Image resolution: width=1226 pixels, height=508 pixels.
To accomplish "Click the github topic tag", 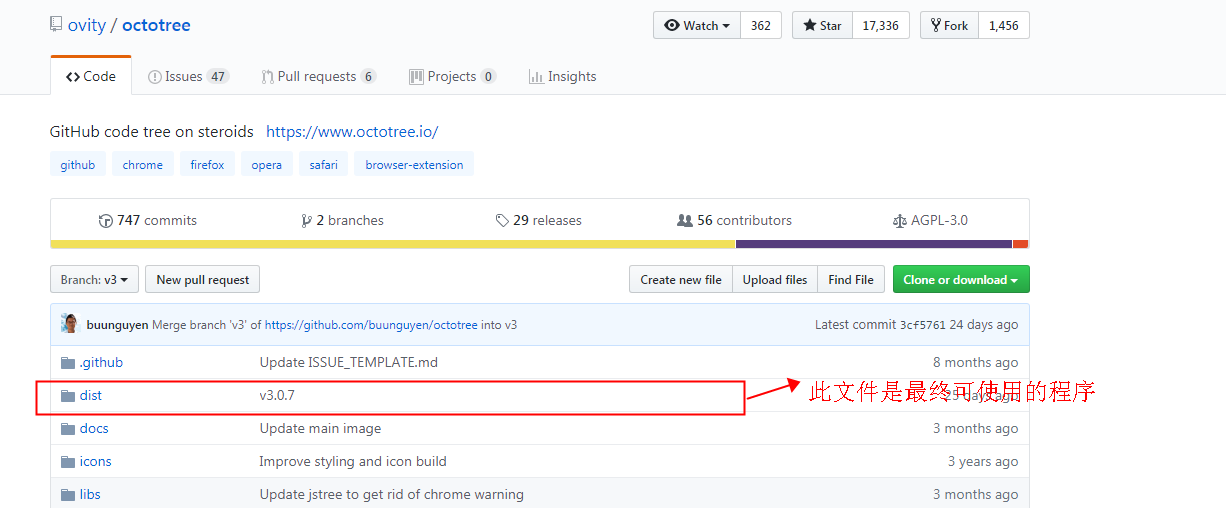I will (x=77, y=165).
